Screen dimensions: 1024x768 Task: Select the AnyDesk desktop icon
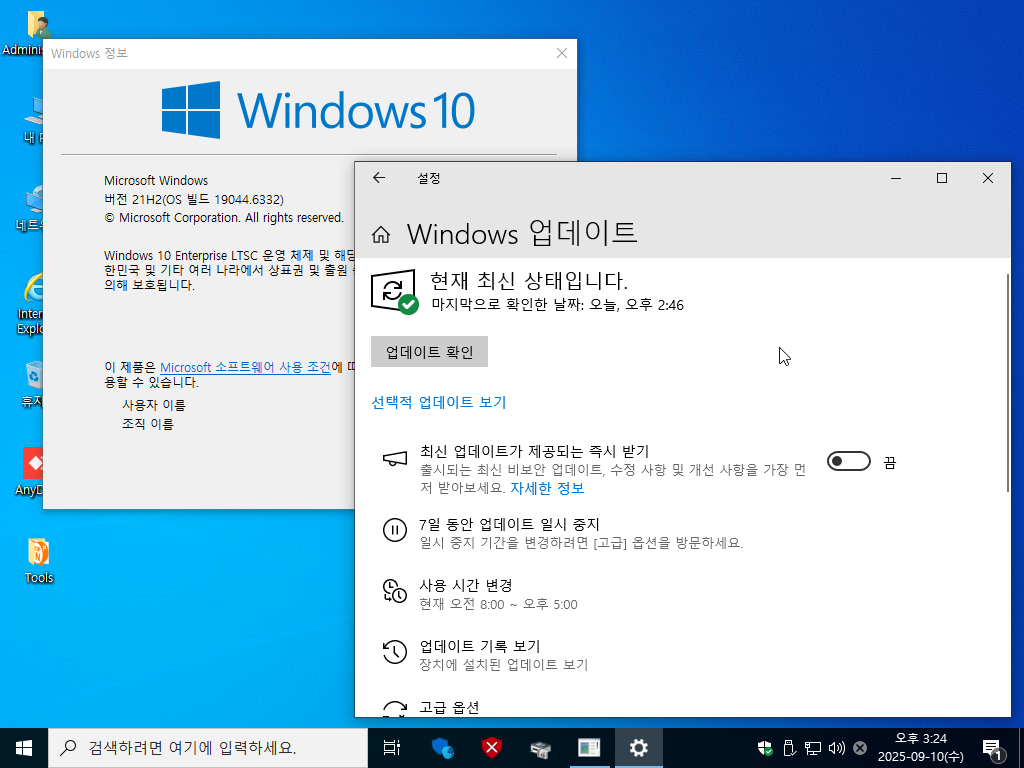pyautogui.click(x=29, y=472)
